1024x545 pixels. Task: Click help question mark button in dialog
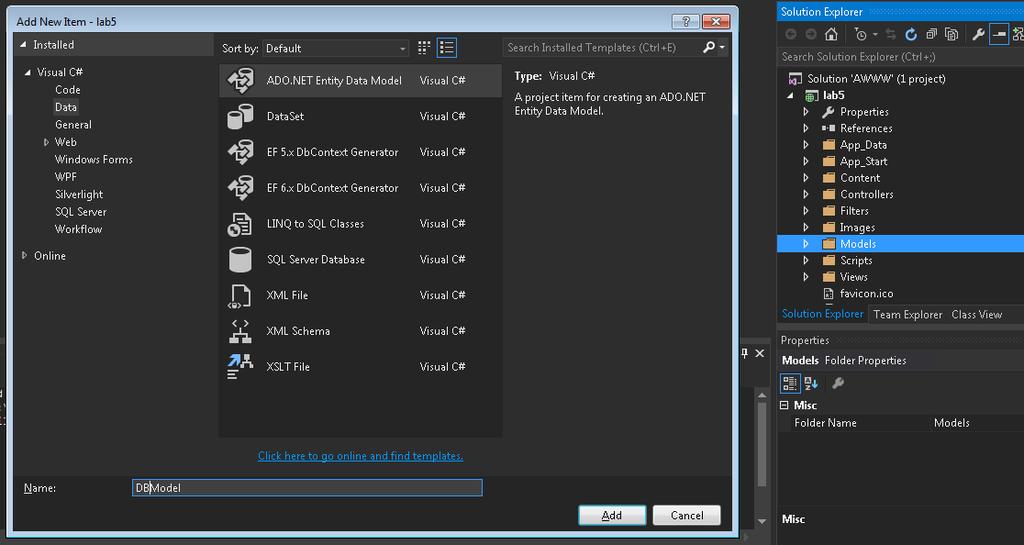click(x=686, y=22)
